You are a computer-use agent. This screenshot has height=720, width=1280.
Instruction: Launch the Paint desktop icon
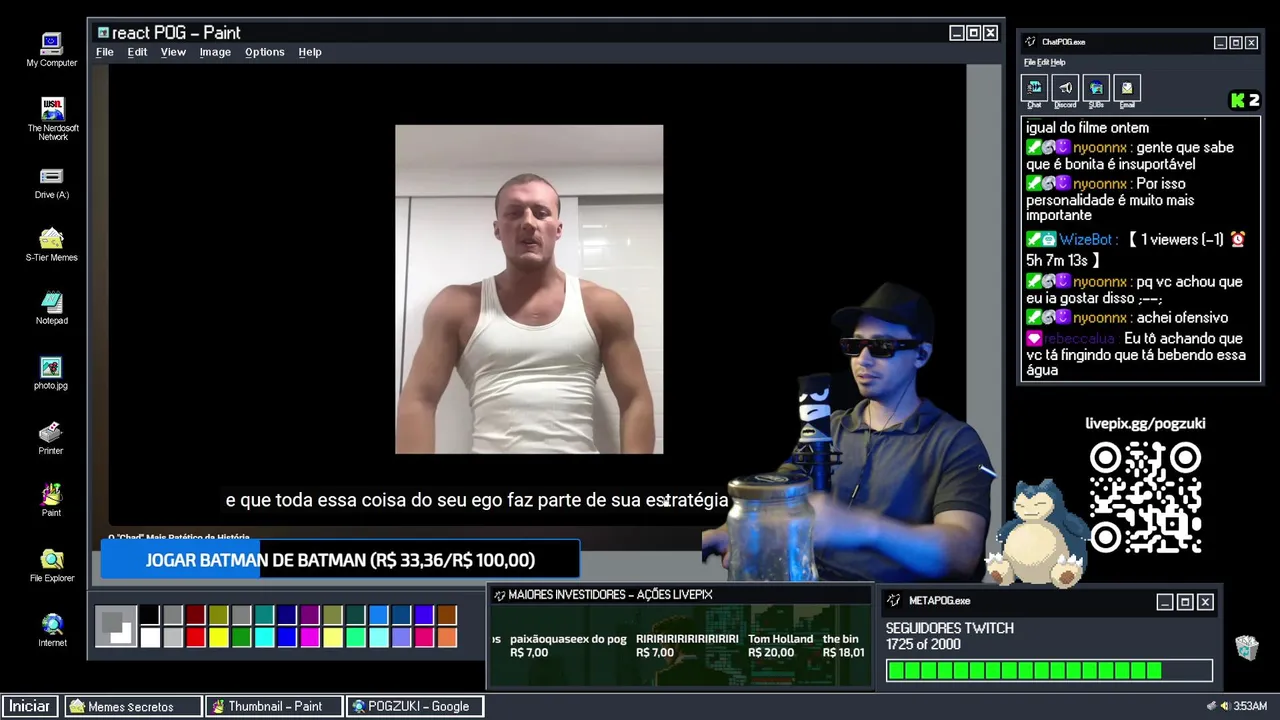[x=51, y=500]
